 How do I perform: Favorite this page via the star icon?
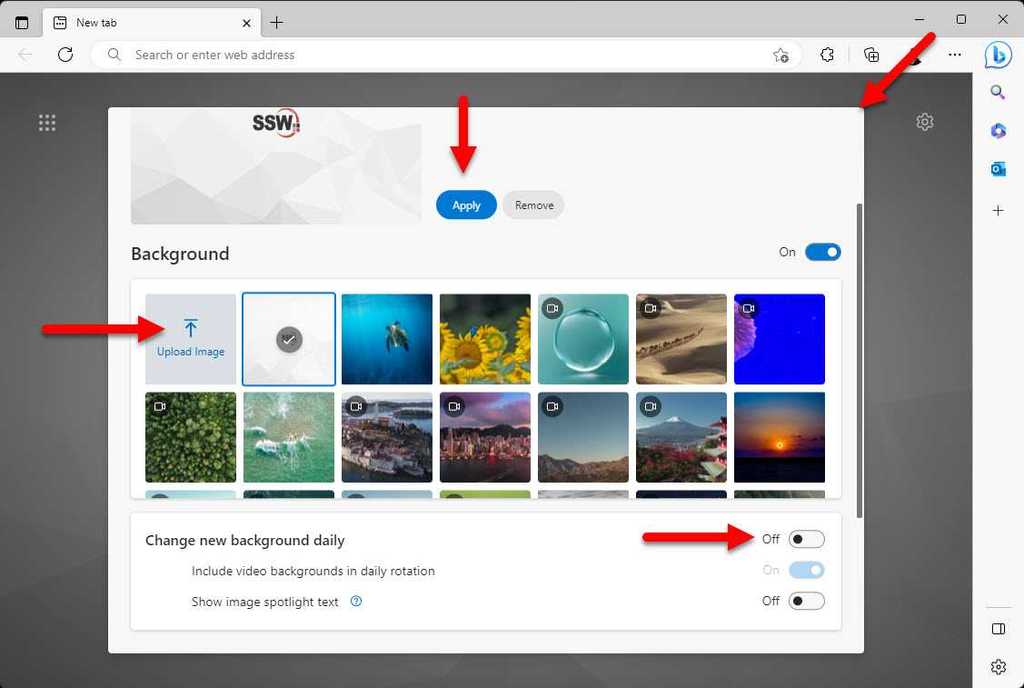point(780,55)
